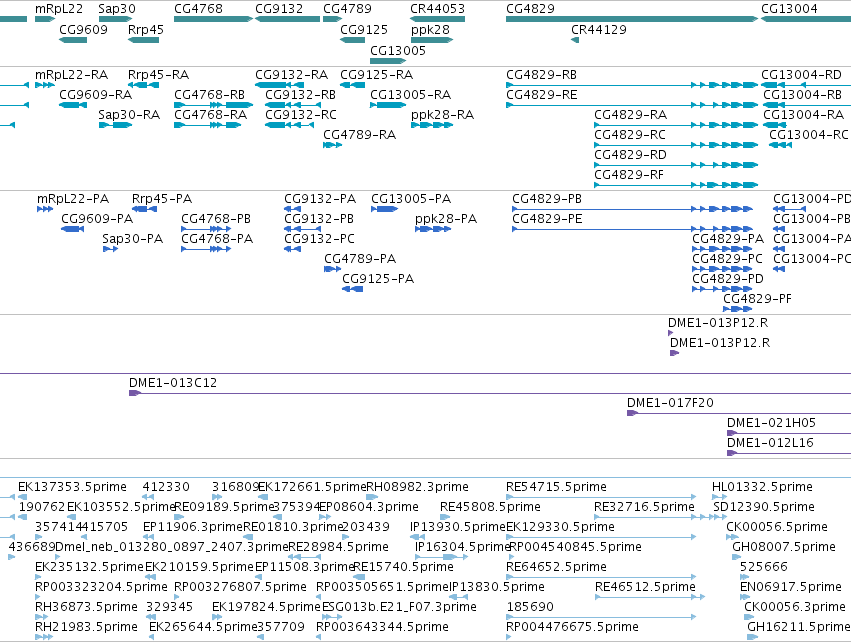Click EST EK137353.5prime

tap(72, 487)
